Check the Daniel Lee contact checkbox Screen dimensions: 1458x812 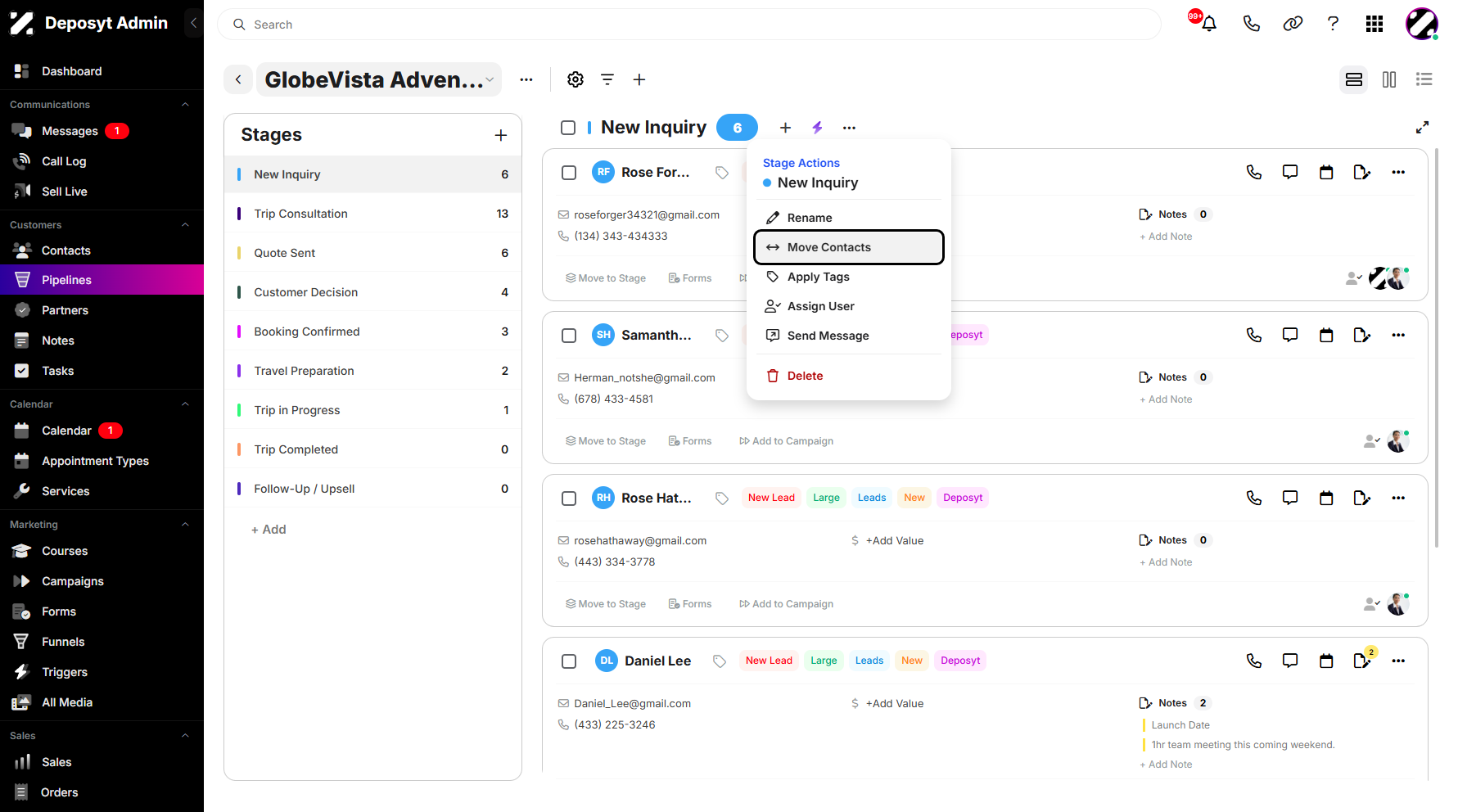pos(569,661)
